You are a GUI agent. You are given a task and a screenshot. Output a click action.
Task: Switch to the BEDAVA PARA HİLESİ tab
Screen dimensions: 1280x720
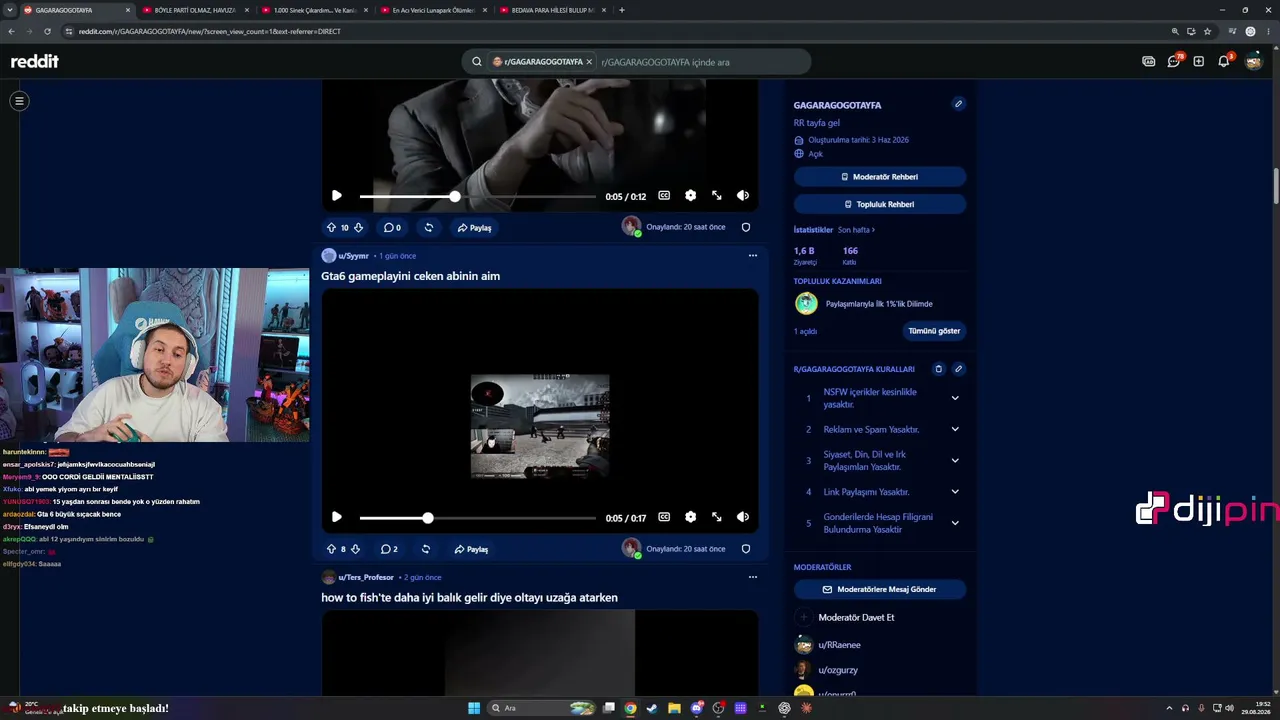pyautogui.click(x=552, y=10)
